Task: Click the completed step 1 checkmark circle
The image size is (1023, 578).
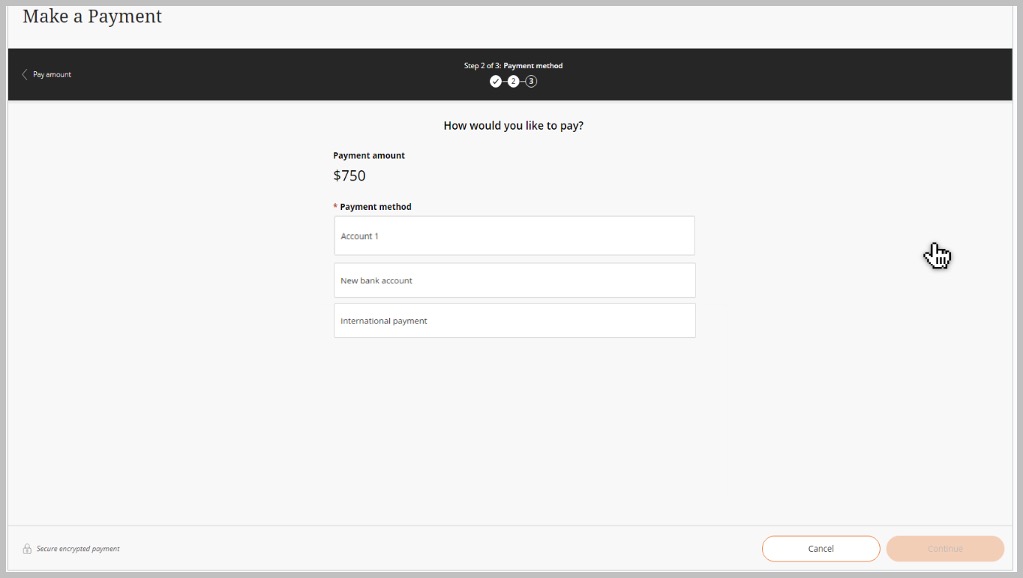Action: 496,81
